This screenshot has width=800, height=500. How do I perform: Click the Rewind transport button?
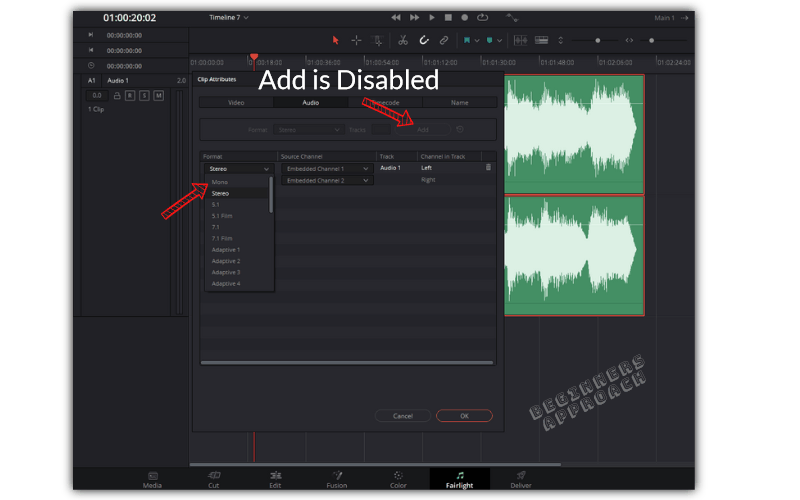pyautogui.click(x=396, y=17)
